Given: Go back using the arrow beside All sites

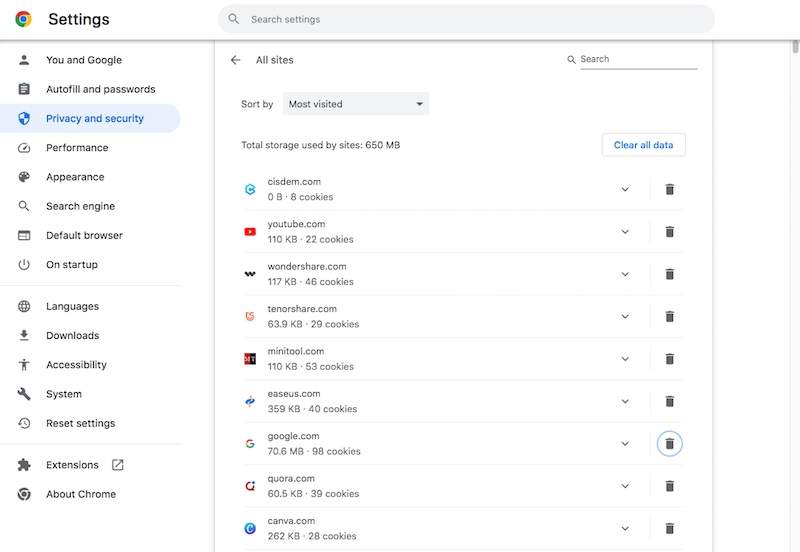Looking at the screenshot, I should (x=235, y=60).
